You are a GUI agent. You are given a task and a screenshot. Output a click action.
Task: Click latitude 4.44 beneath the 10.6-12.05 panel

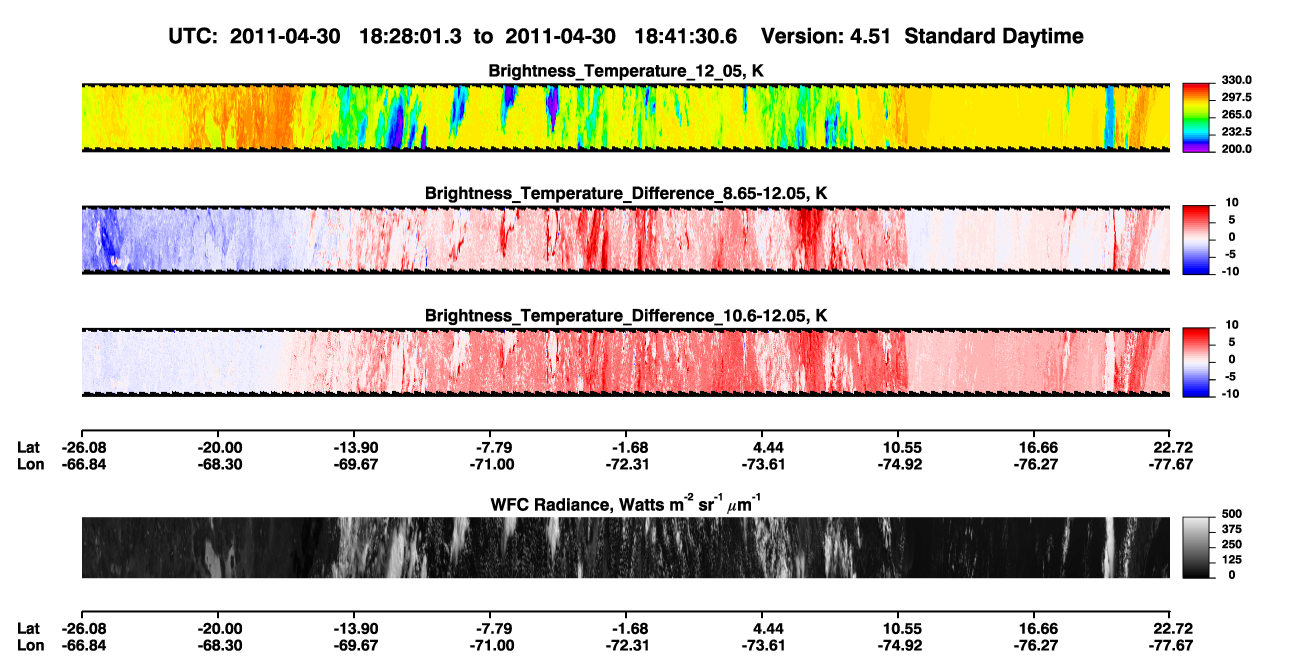click(762, 447)
